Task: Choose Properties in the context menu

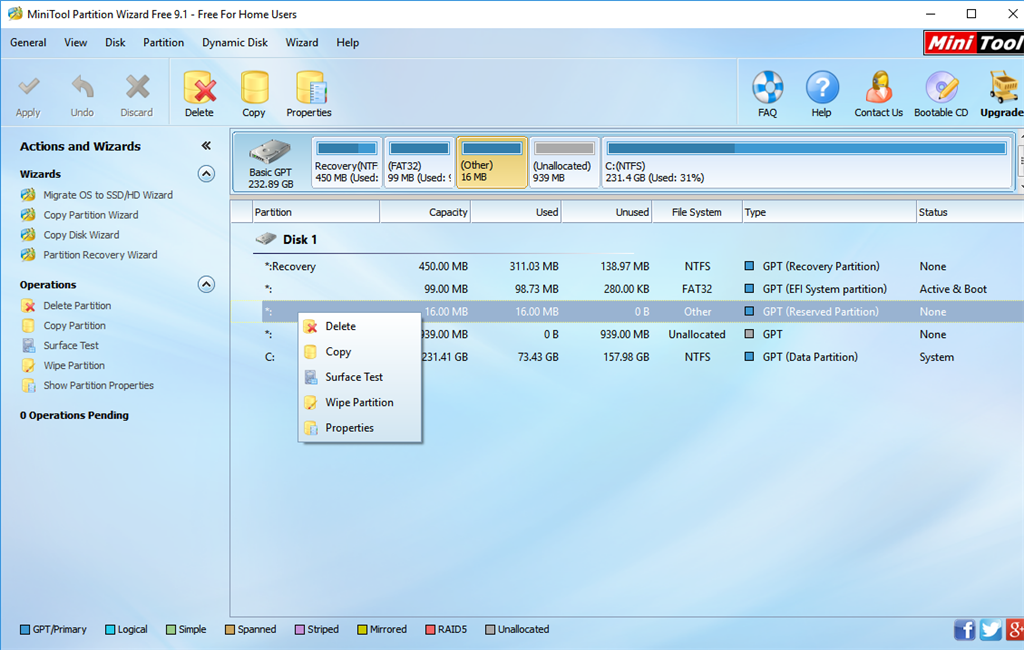Action: (359, 428)
